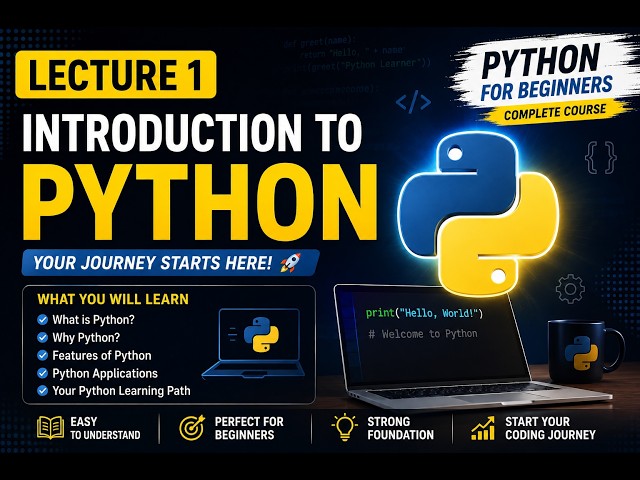Click the open book icon

pyautogui.click(x=50, y=428)
